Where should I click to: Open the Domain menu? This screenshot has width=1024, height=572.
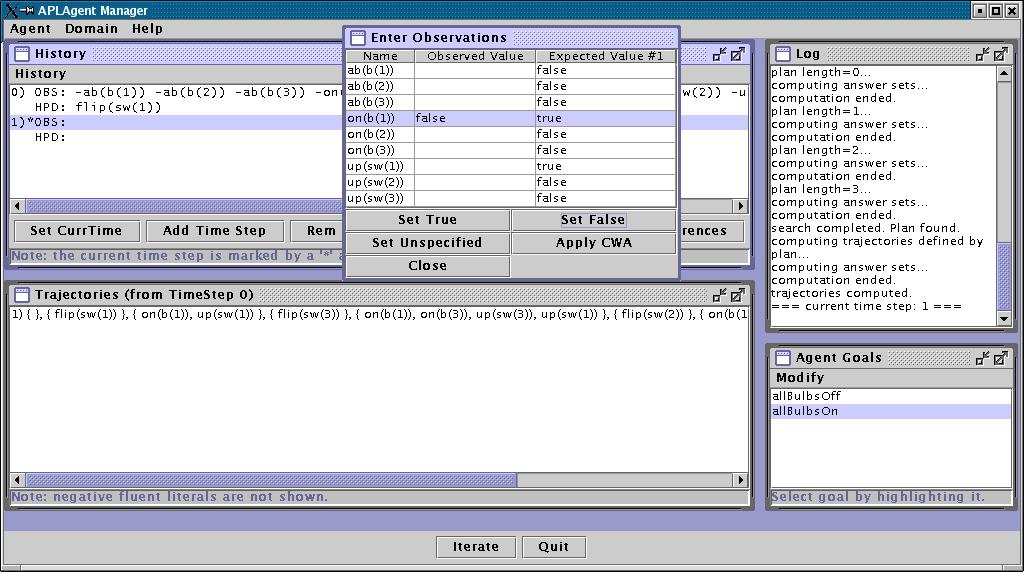click(91, 29)
